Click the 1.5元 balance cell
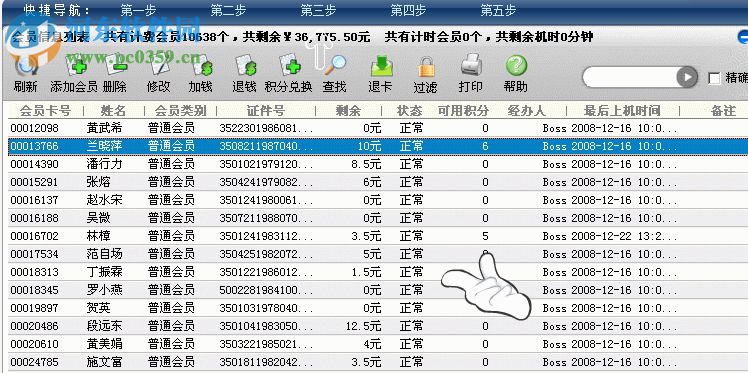This screenshot has height=373, width=748. tap(366, 272)
